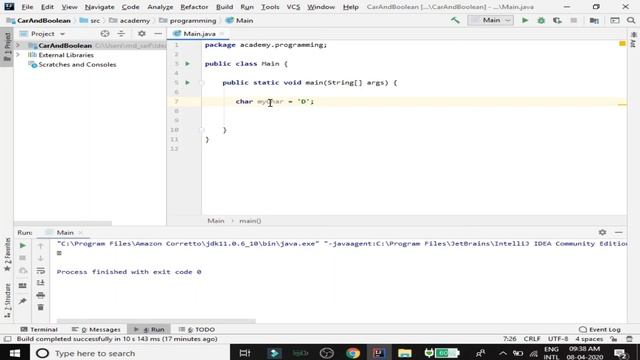Viewport: 640px width, 360px height.
Task: Click the src breadcrumb in navigation bar
Action: point(90,20)
